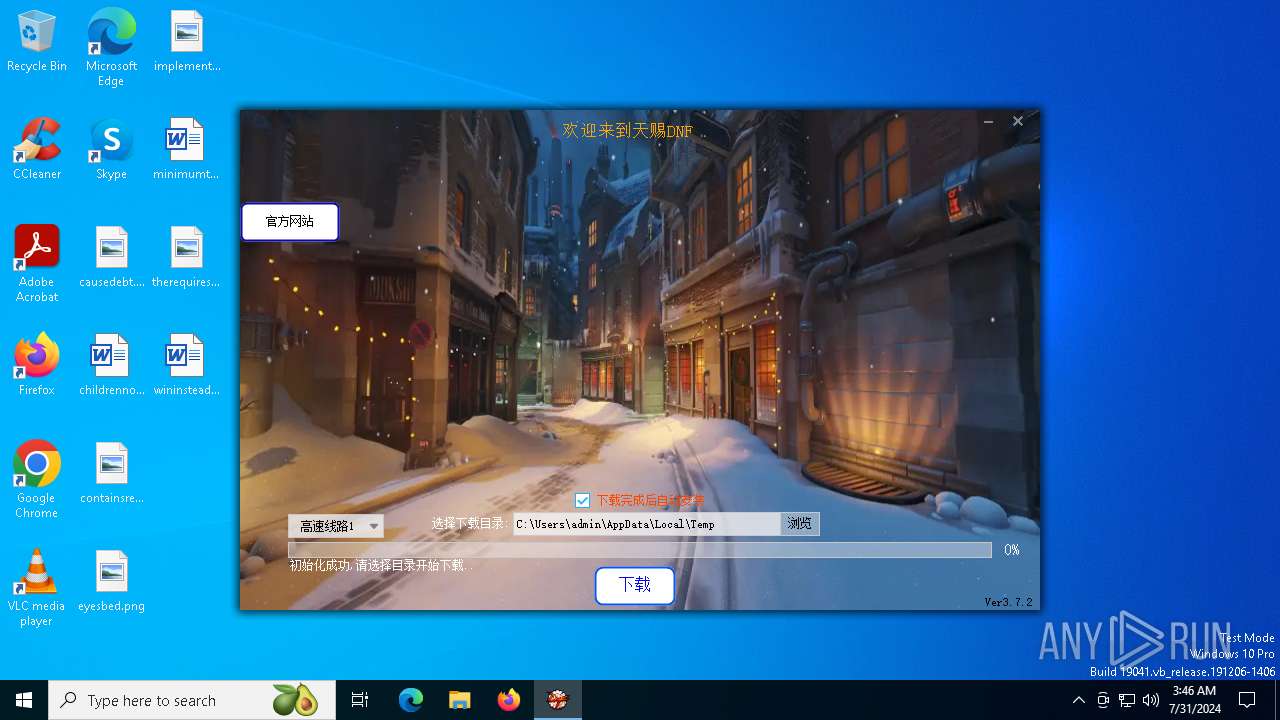Minimize the DNF launcher window
This screenshot has width=1280, height=720.
[988, 121]
